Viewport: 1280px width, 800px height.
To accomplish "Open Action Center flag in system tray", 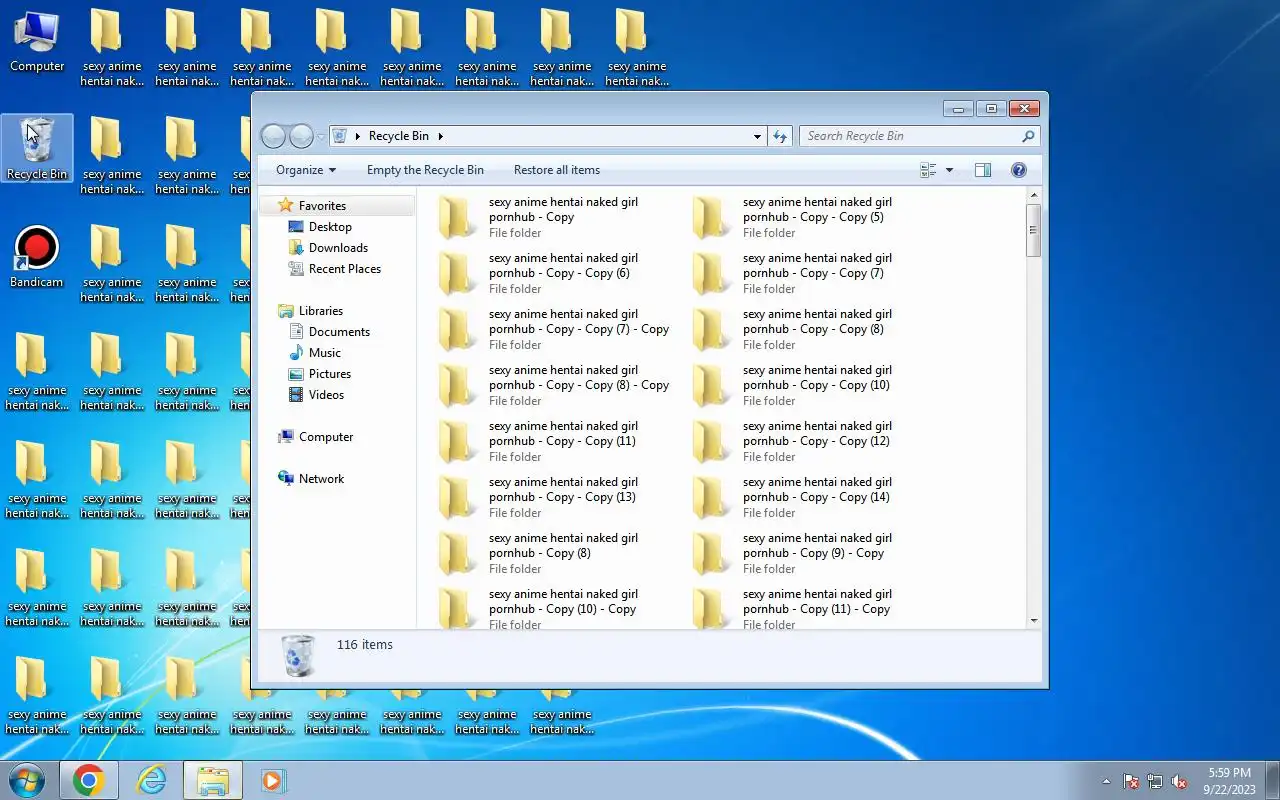I will 1131,781.
